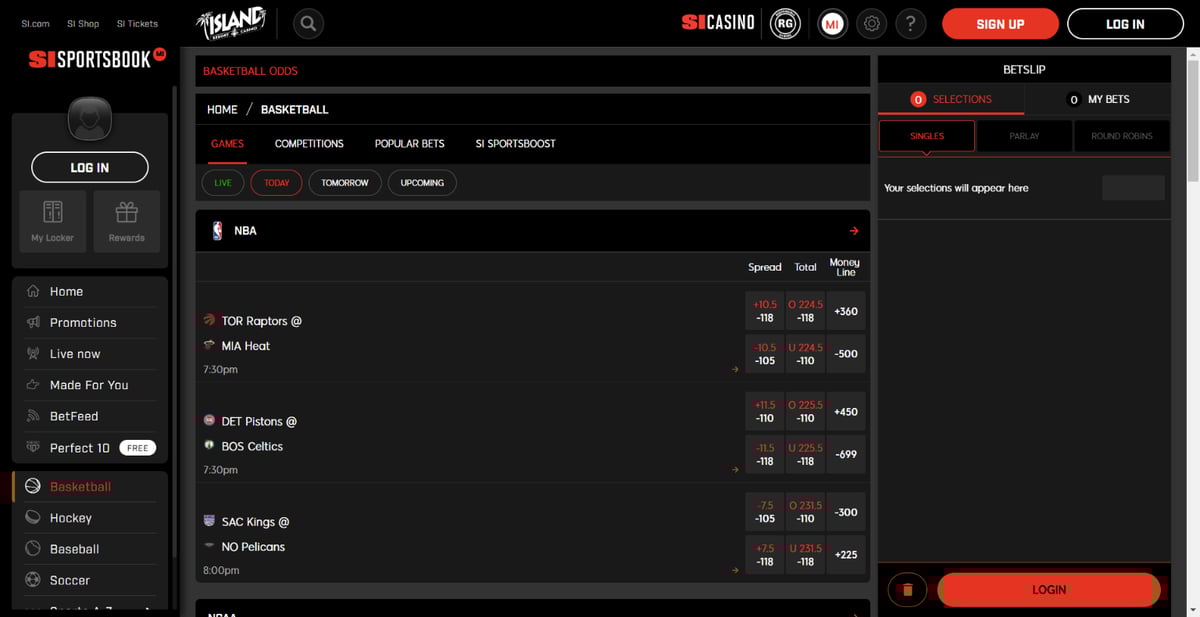Click the Perfect 10 icon
The image size is (1200, 617).
[32, 448]
